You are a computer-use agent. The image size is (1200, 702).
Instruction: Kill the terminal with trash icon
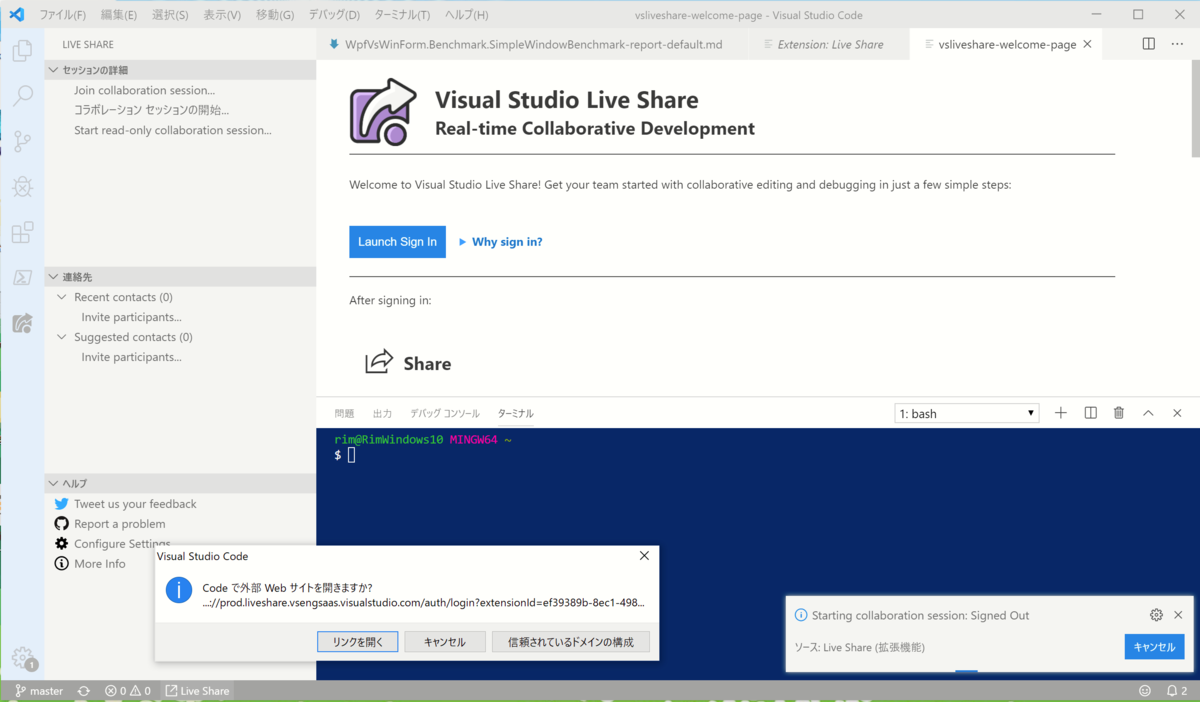pyautogui.click(x=1119, y=413)
